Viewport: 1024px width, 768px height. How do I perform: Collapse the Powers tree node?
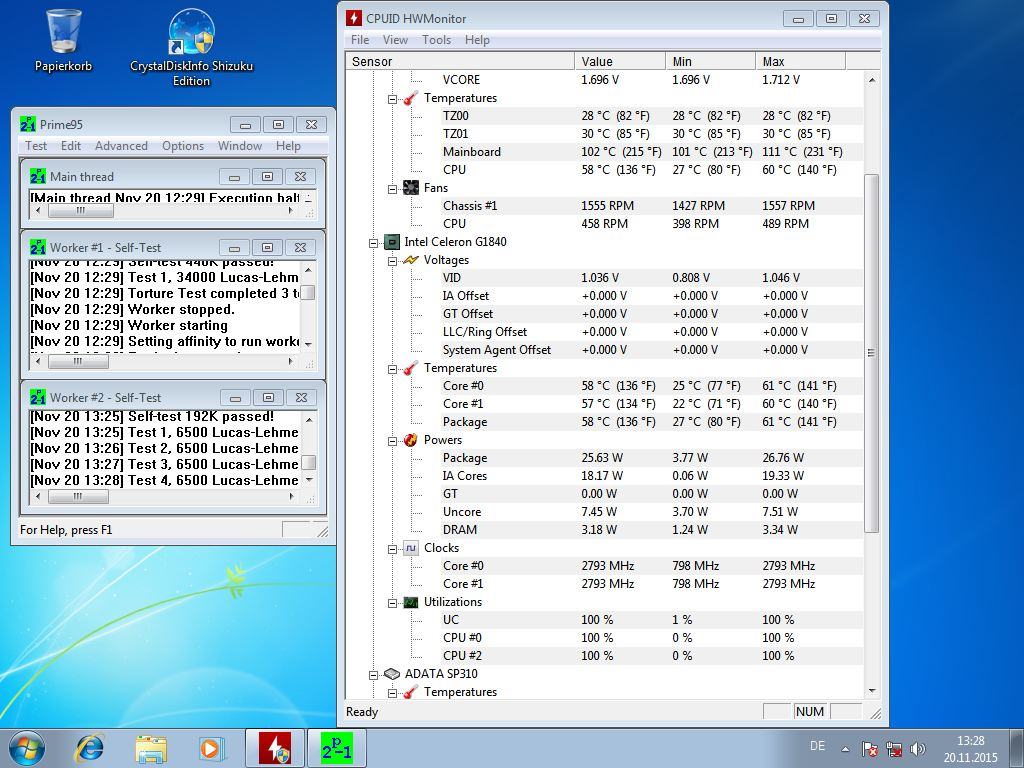[x=392, y=441]
